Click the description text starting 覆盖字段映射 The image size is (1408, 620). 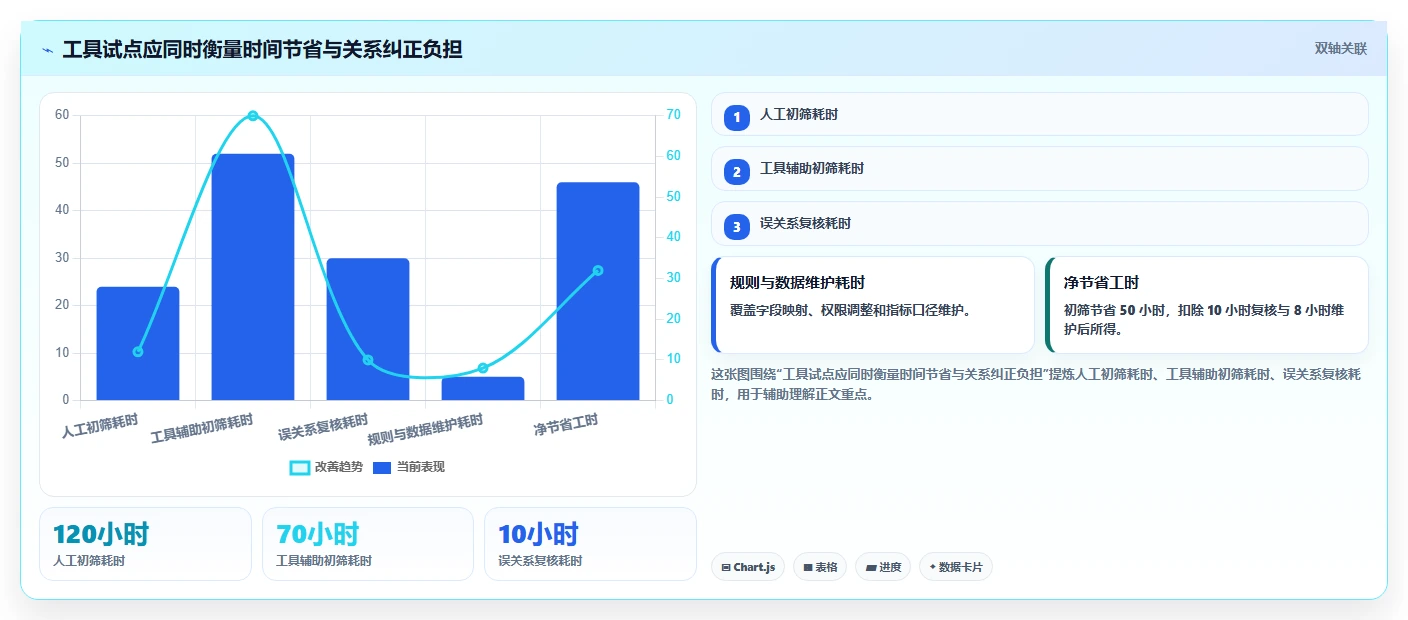click(851, 310)
